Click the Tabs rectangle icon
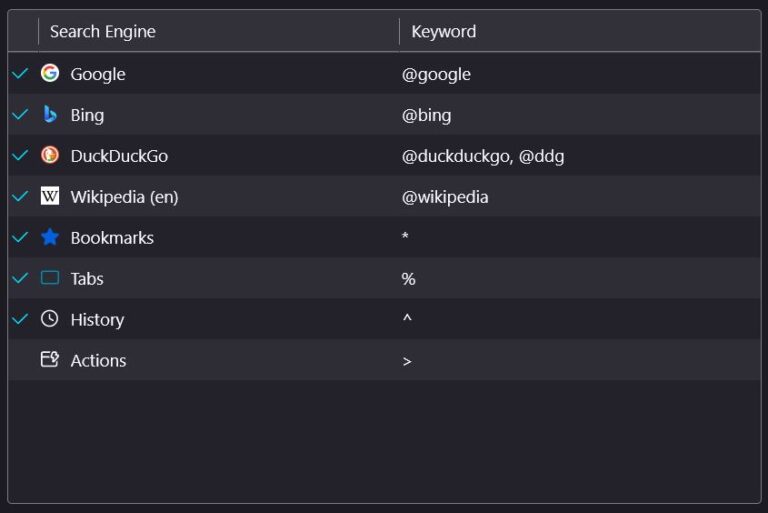Screen dimensions: 768x513 click(x=50, y=279)
